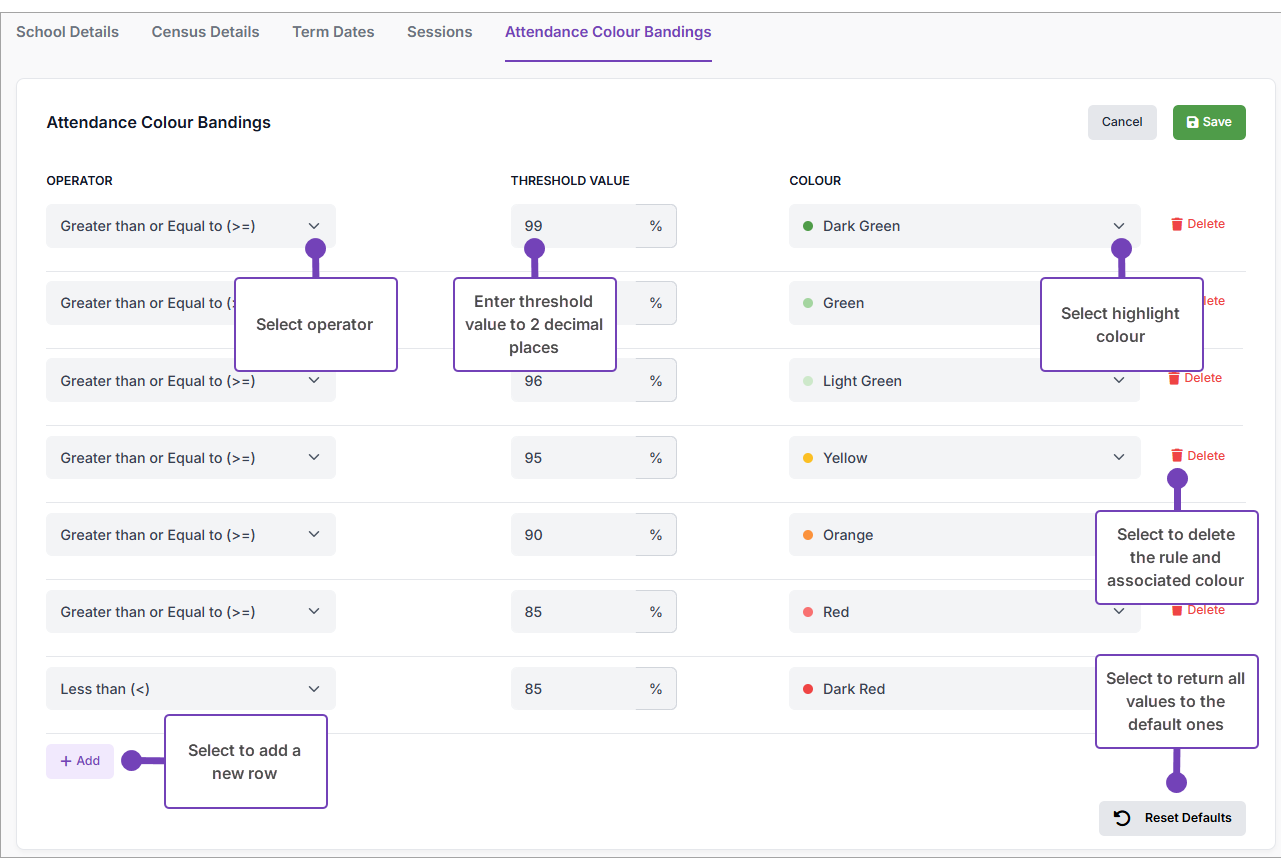Delete the Yellow banding row
Screen dimensions: 1281x858
1197,456
